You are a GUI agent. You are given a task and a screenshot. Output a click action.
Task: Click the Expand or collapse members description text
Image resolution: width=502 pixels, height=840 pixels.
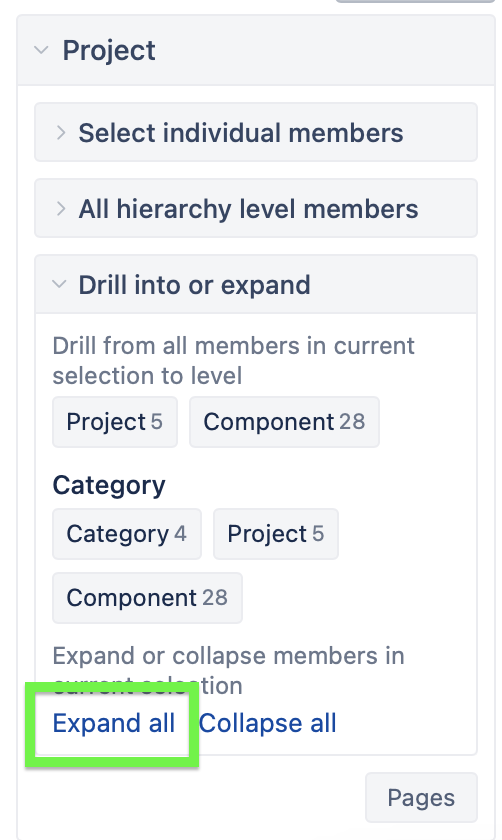[x=228, y=670]
